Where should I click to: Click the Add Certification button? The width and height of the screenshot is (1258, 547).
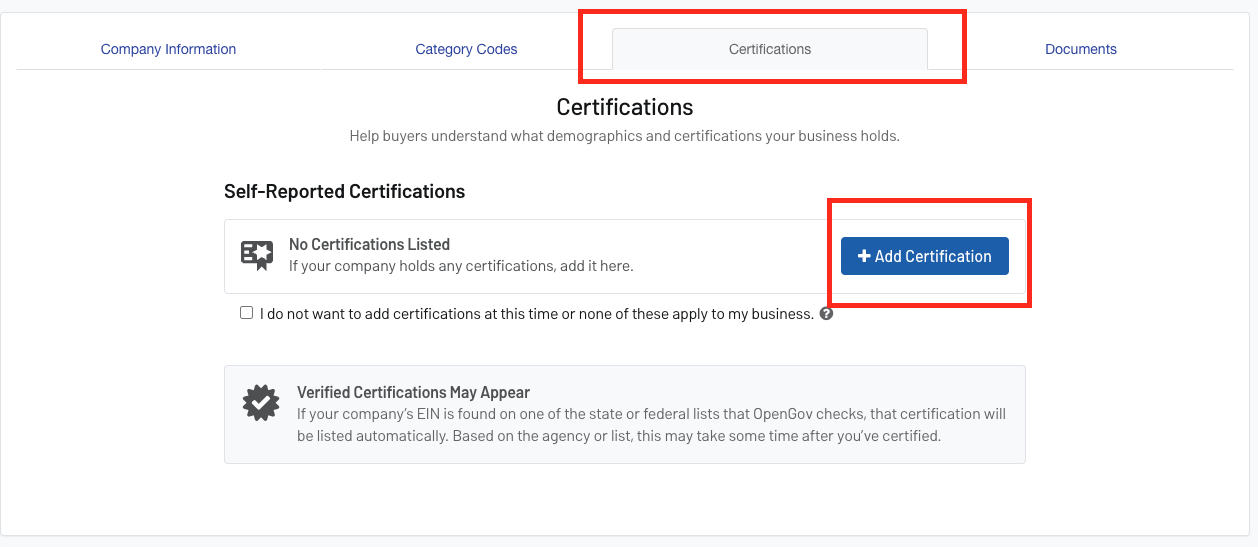[x=925, y=256]
